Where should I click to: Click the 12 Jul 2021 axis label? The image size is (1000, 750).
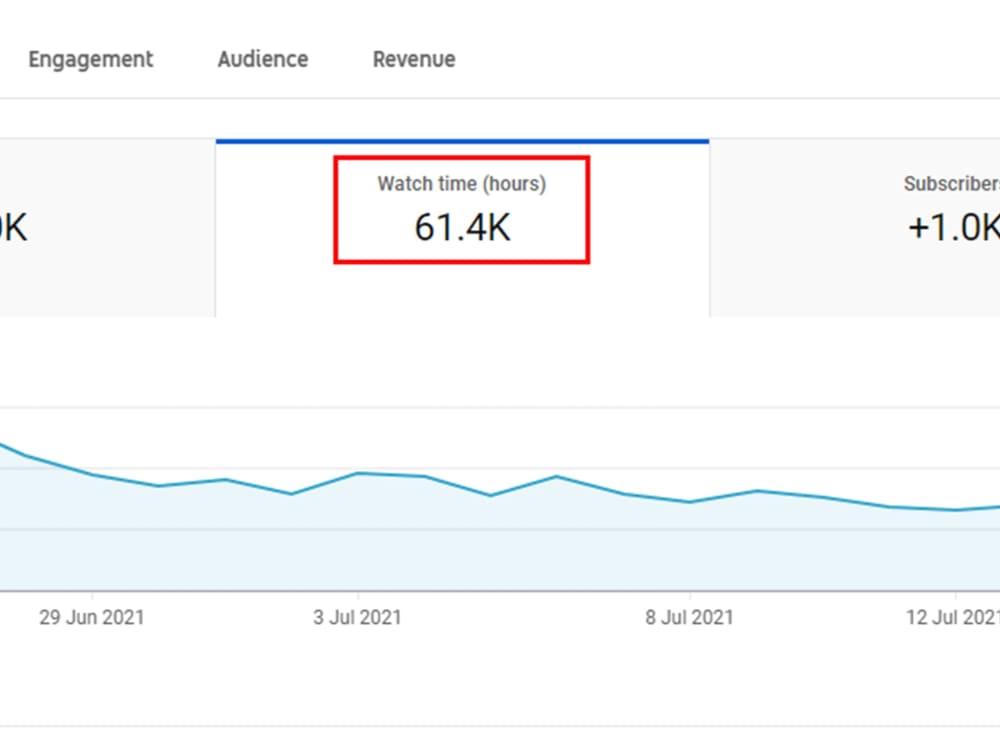[x=953, y=617]
